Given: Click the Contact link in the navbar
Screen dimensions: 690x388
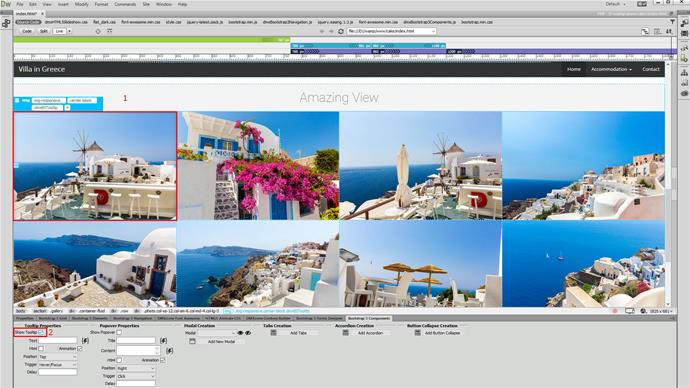Looking at the screenshot, I should pos(650,69).
